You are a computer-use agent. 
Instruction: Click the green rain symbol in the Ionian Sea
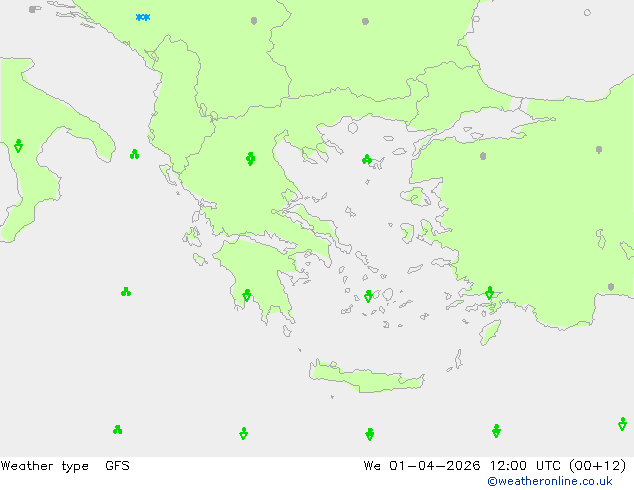(126, 291)
